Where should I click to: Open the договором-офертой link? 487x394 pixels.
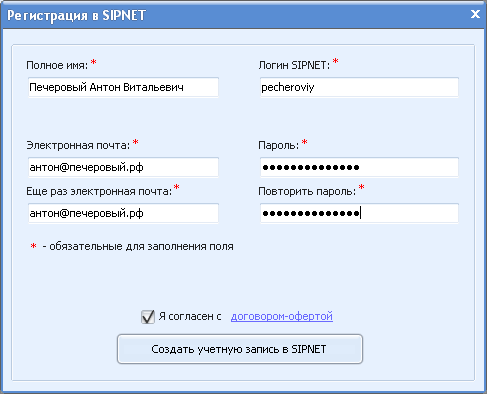[282, 316]
